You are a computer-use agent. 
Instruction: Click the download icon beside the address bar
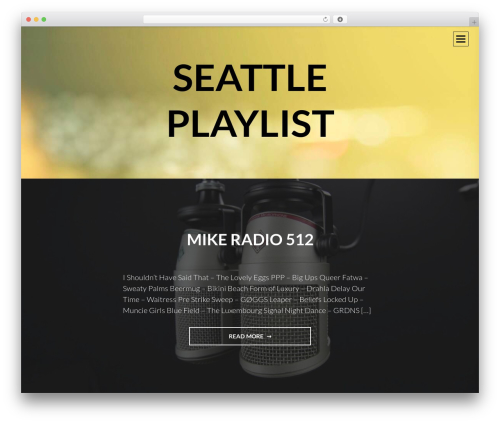(x=340, y=20)
